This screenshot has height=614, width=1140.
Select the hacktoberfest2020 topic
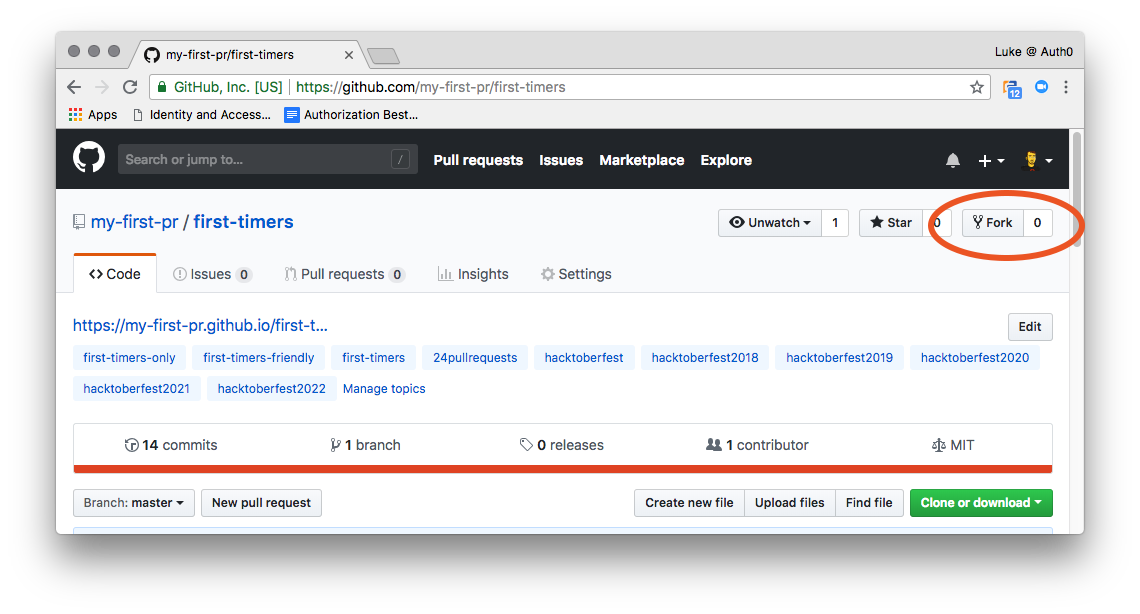pyautogui.click(x=975, y=358)
